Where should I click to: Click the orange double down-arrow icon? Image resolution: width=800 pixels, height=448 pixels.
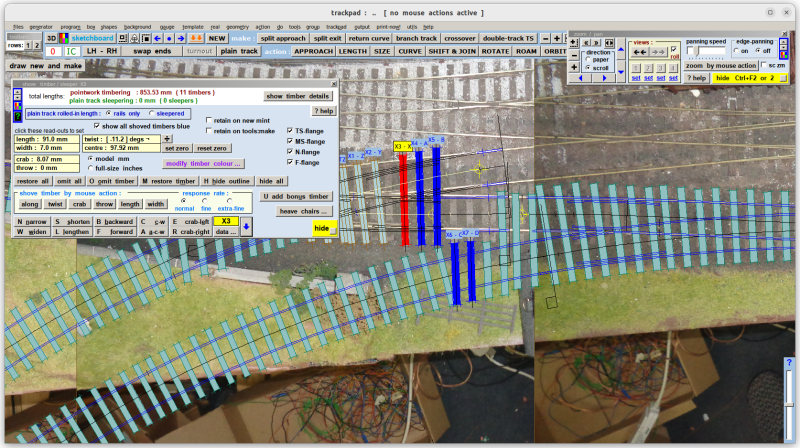(x=196, y=38)
